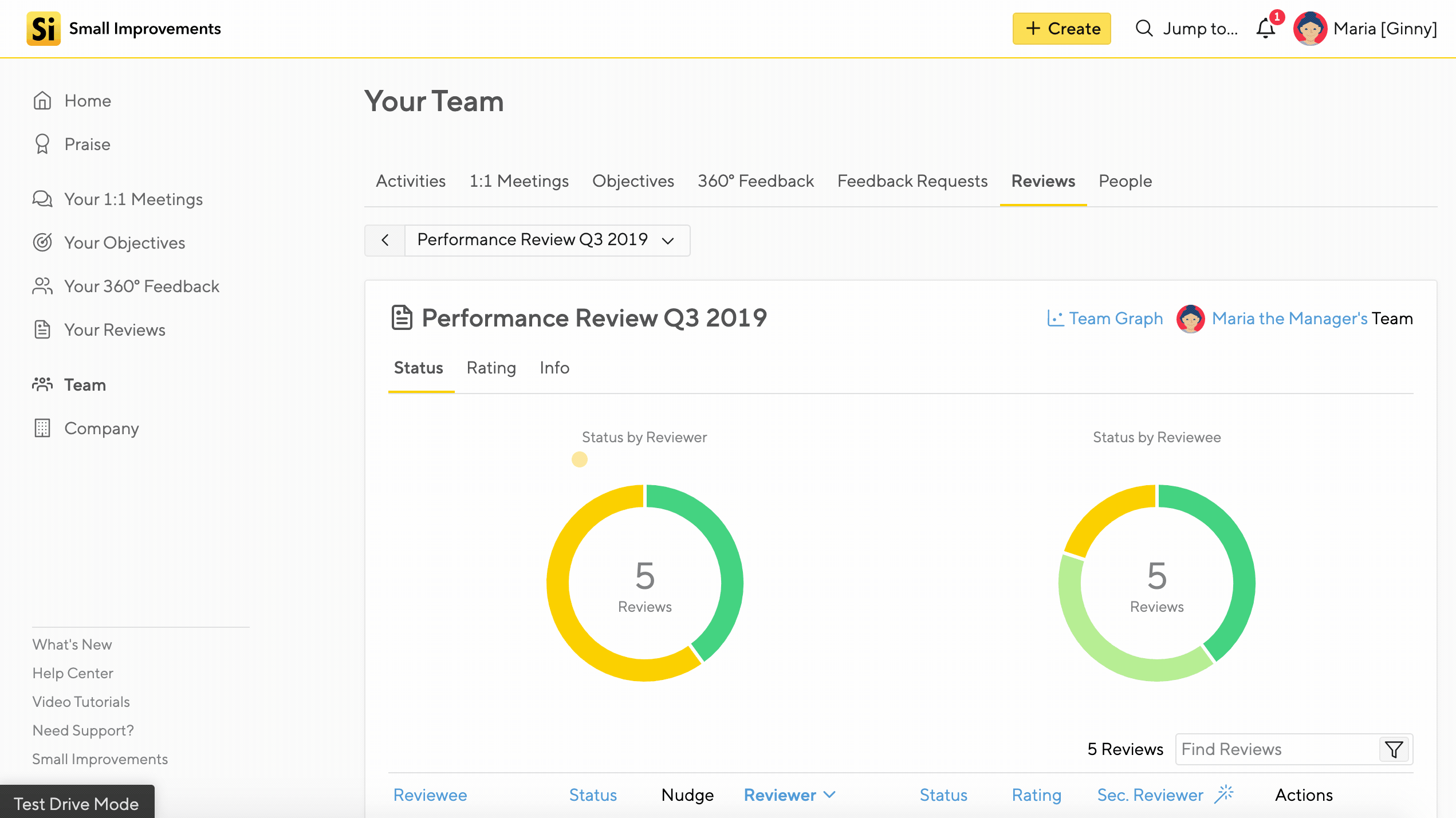Click the Praise ribbon icon
Image resolution: width=1456 pixels, height=818 pixels.
point(42,144)
